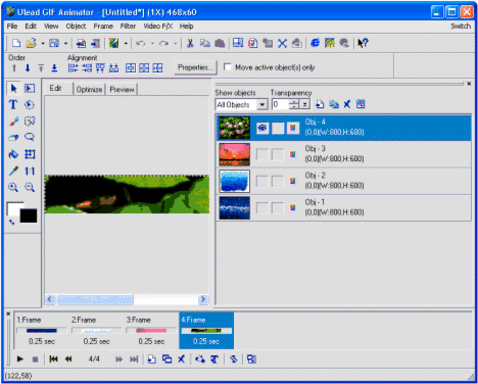Click the context help arrow icon
The width and height of the screenshot is (478, 384).
362,43
